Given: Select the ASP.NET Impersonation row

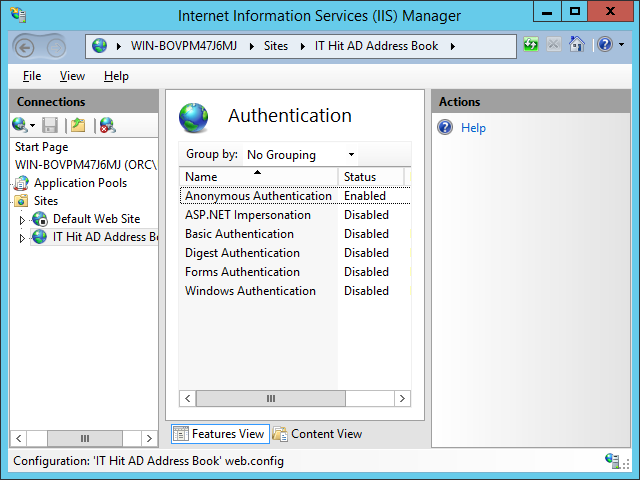Looking at the screenshot, I should [295, 215].
